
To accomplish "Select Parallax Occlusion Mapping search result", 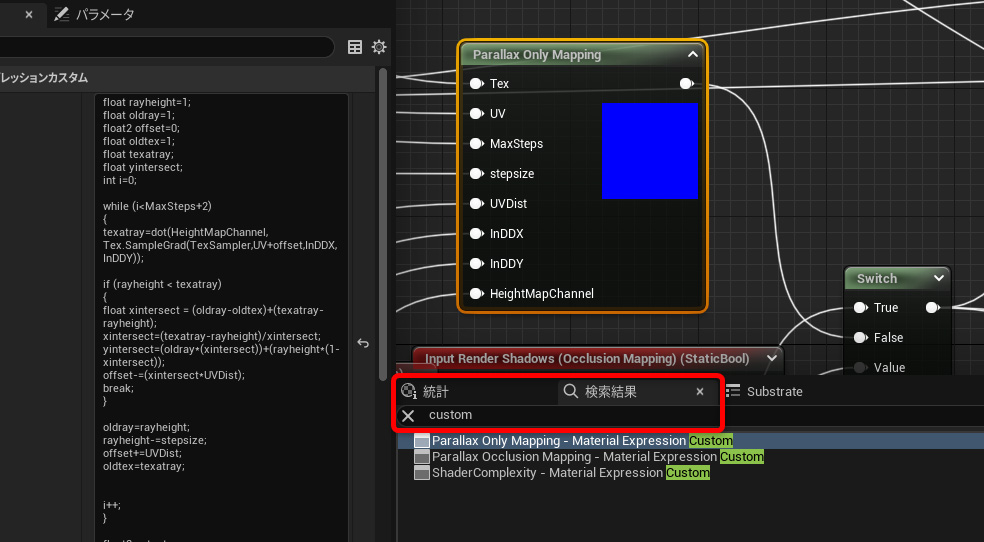I will pos(597,457).
